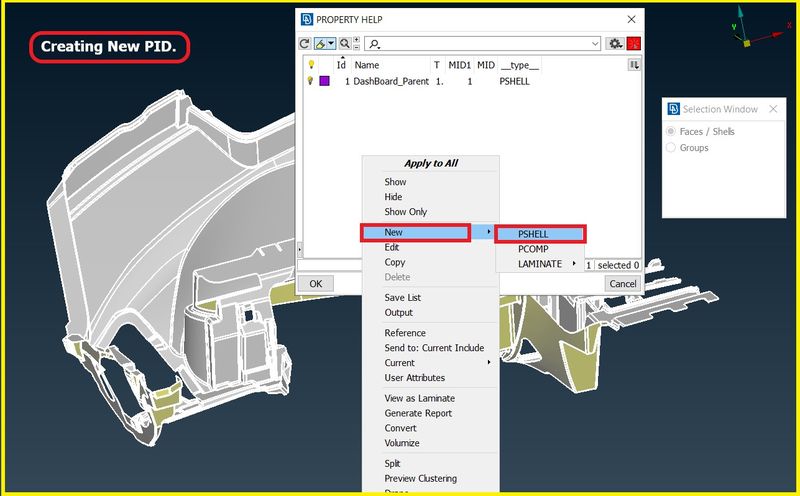Choose Copy in the context menu
Viewport: 800px width, 496px height.
coord(395,262)
